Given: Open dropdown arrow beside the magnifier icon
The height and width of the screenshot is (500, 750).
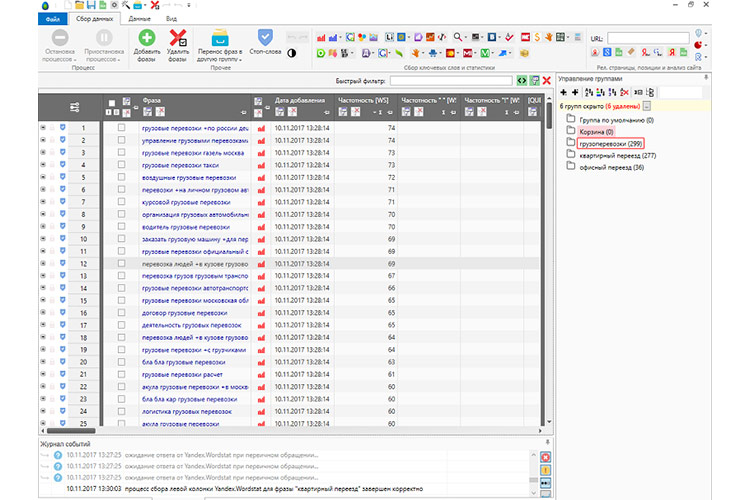Looking at the screenshot, I should click(x=465, y=37).
